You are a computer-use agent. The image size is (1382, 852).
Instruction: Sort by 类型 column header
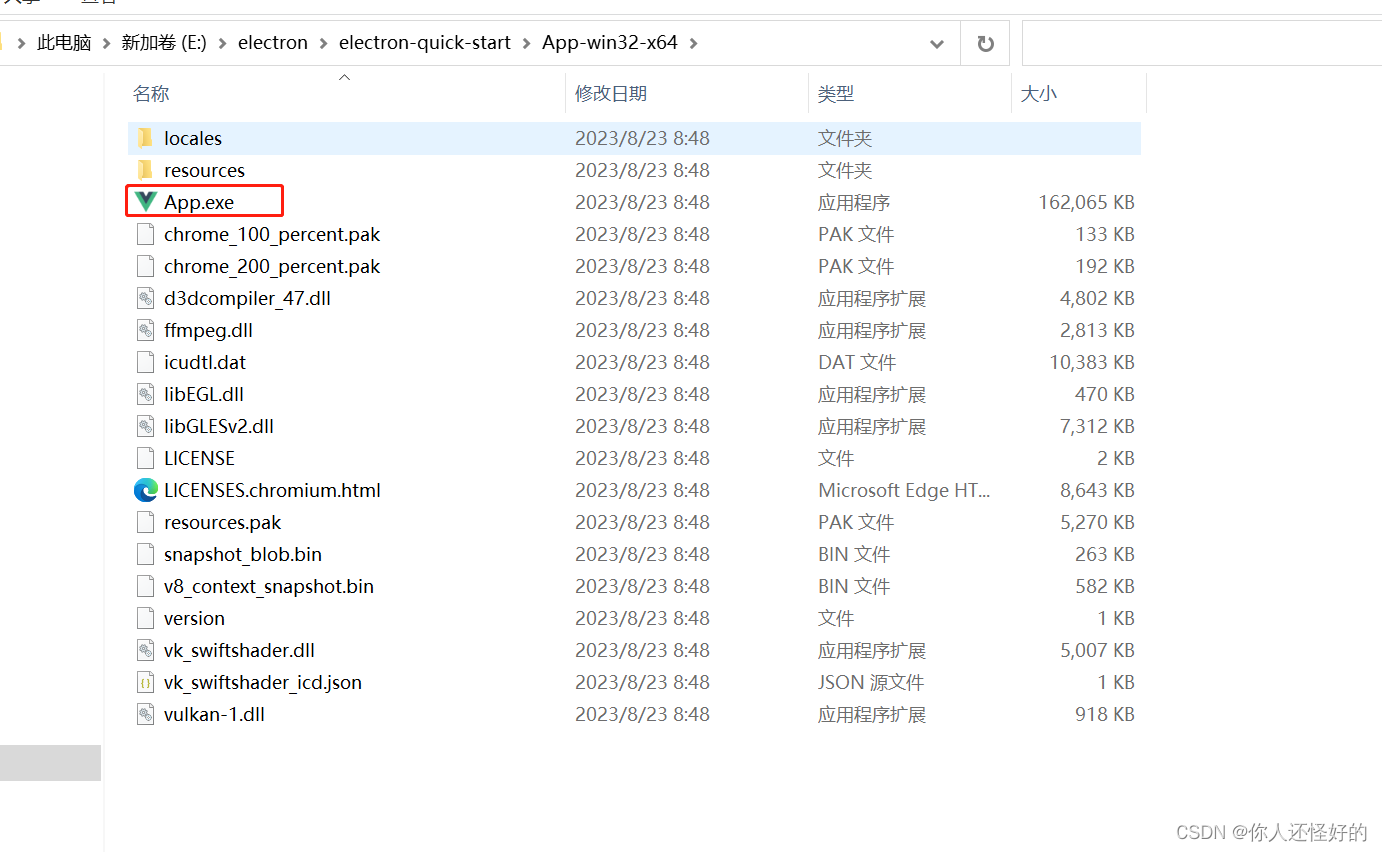pos(836,93)
